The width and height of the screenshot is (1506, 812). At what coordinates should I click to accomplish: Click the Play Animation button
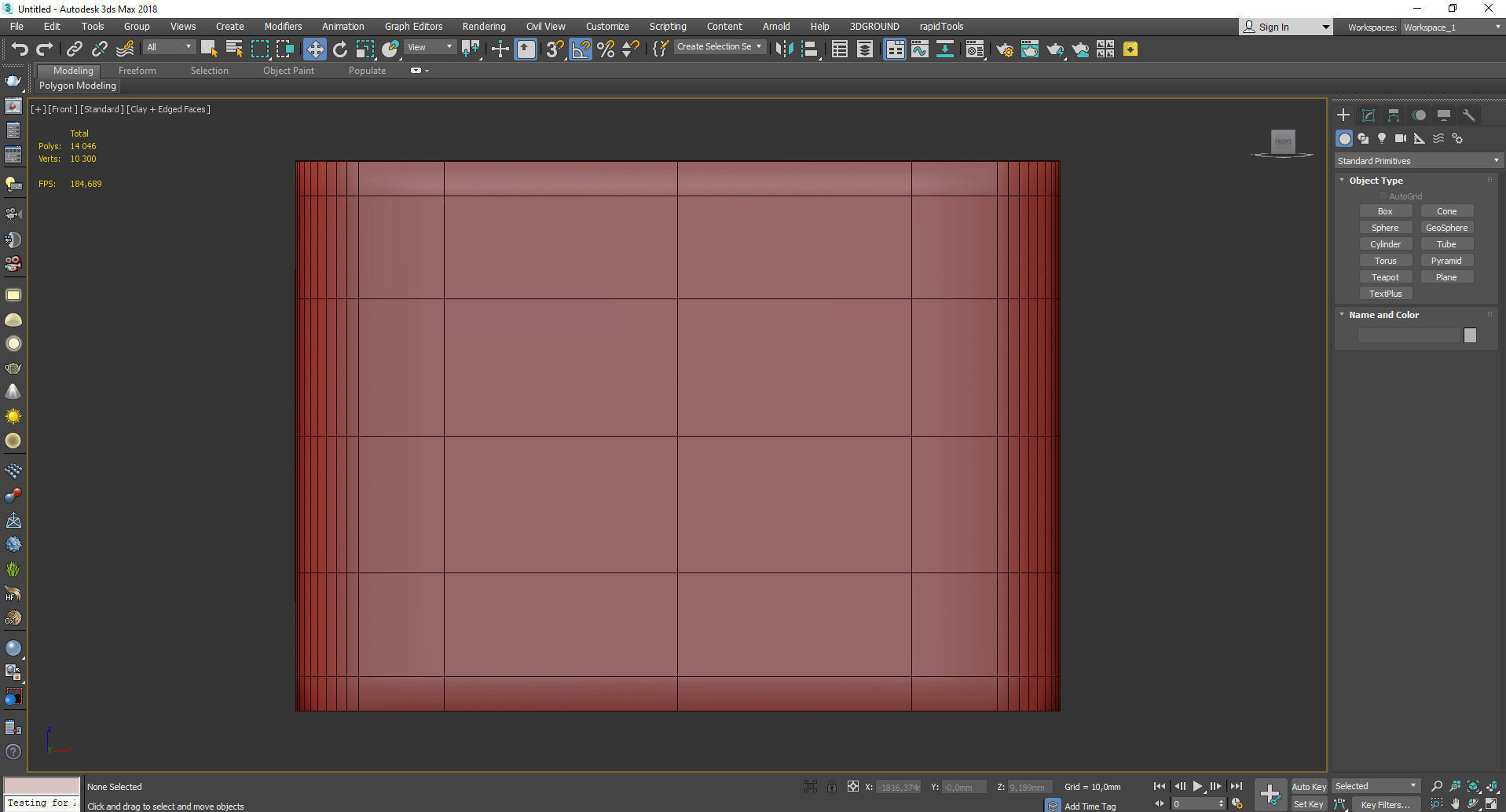pyautogui.click(x=1197, y=786)
